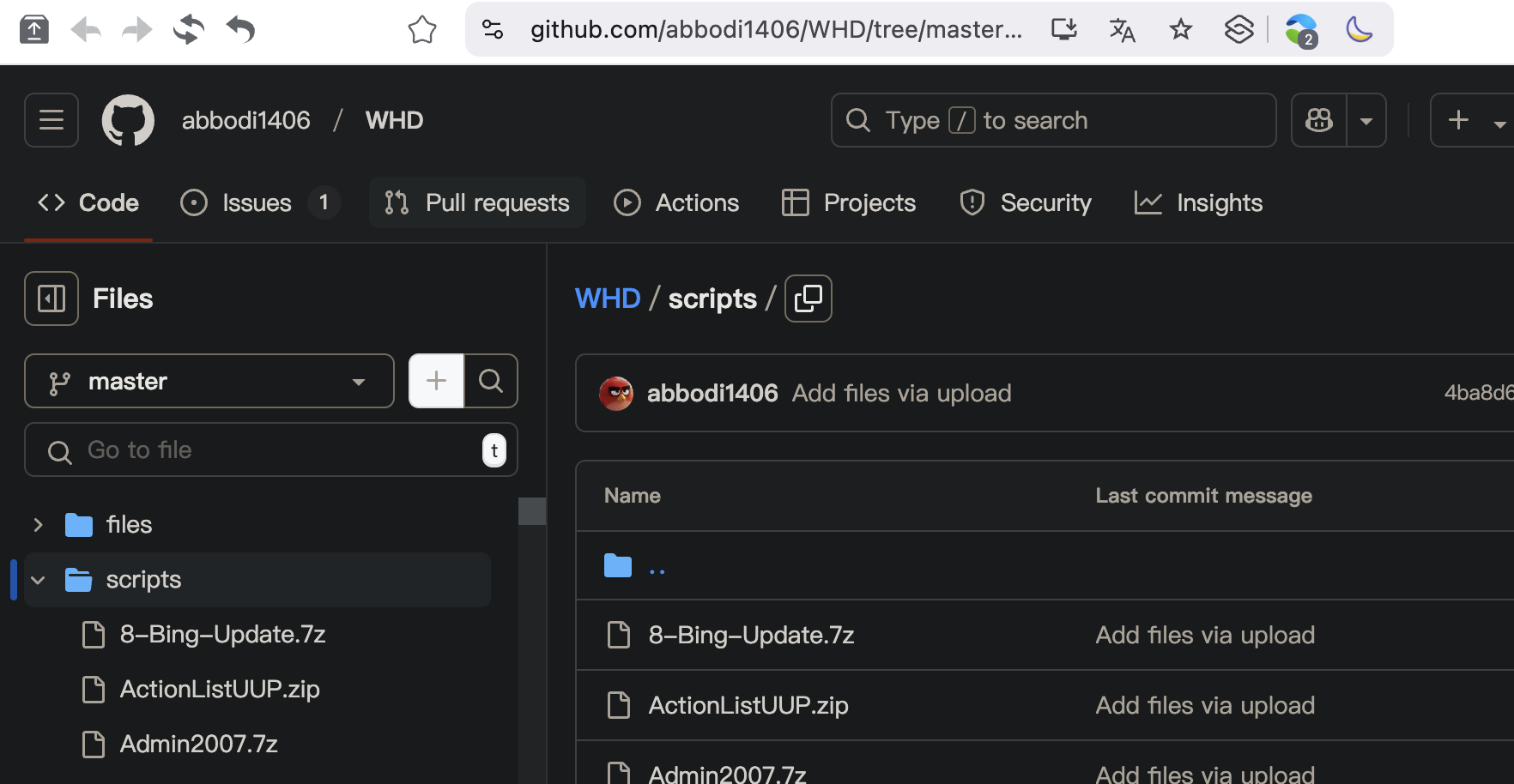Click the Issues count badge 1
The width and height of the screenshot is (1514, 784).
click(324, 203)
